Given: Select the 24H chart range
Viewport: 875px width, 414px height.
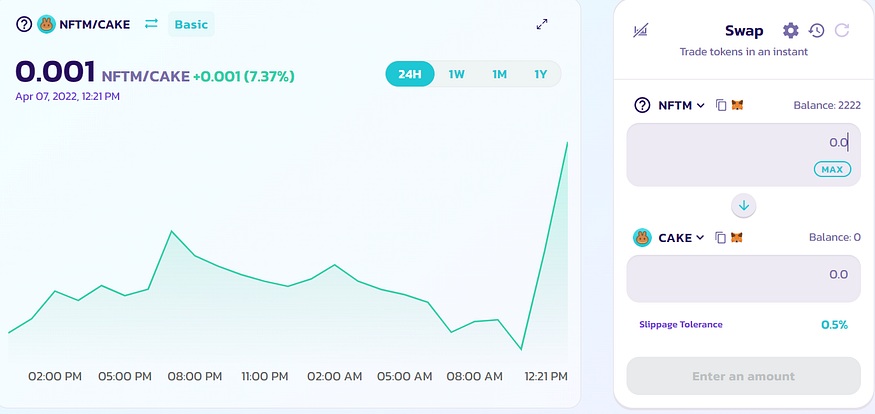Looking at the screenshot, I should (x=410, y=74).
